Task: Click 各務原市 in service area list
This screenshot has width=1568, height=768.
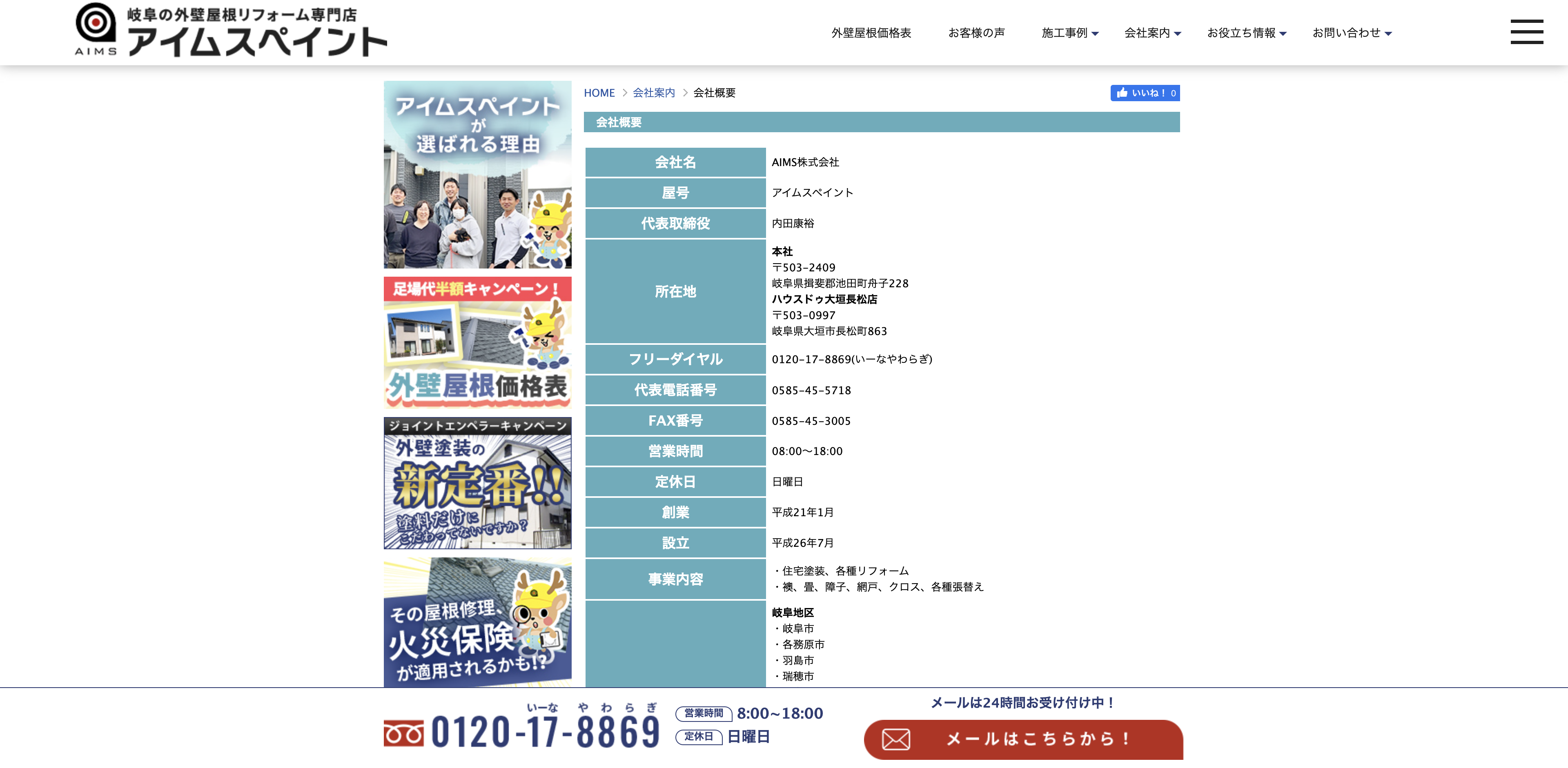Action: point(803,644)
